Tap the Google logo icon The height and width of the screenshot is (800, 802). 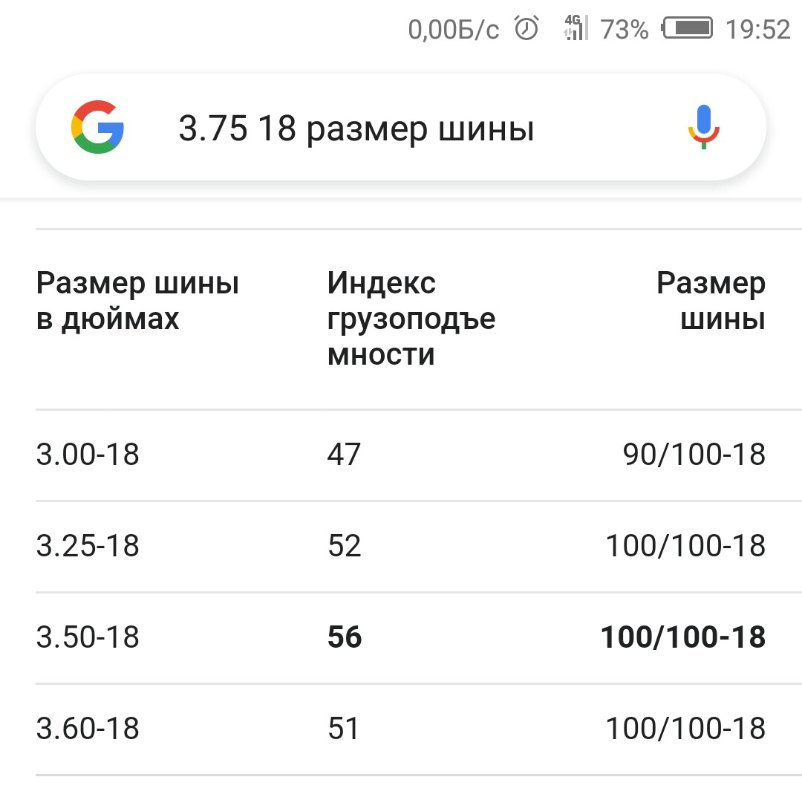pyautogui.click(x=97, y=127)
